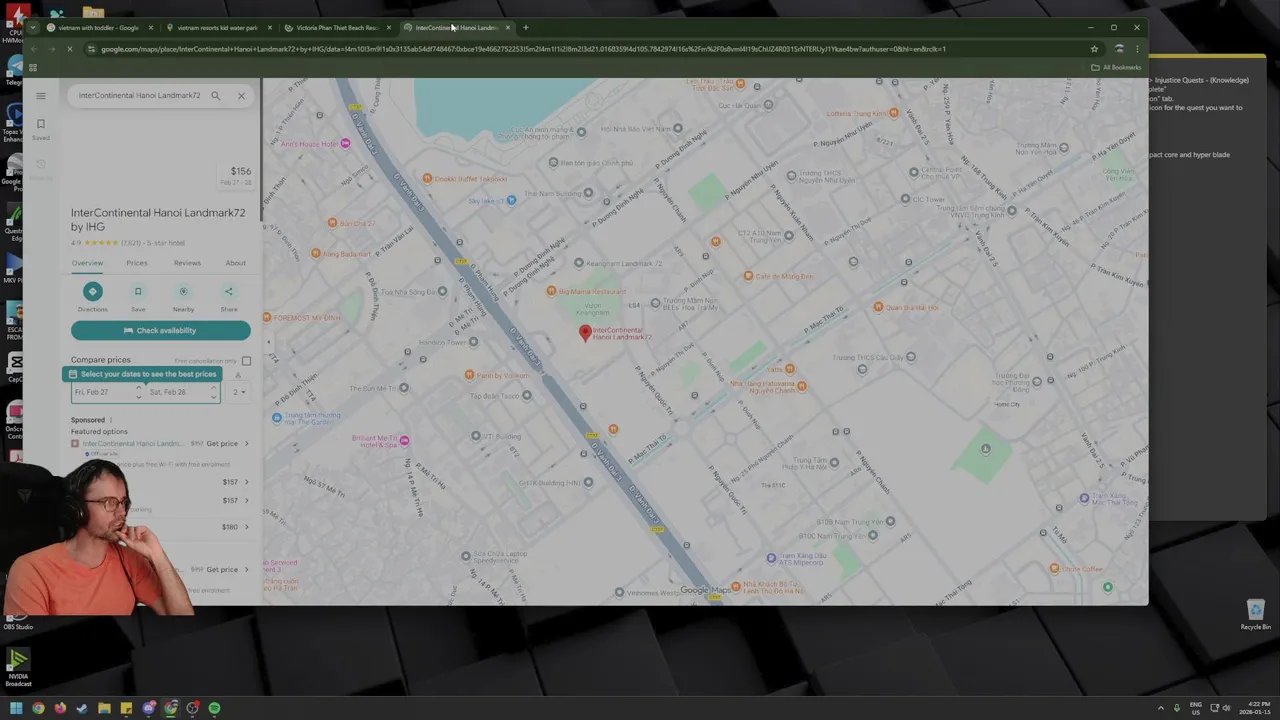Open the Saved places sidebar icon
This screenshot has width=1280, height=720.
click(41, 124)
